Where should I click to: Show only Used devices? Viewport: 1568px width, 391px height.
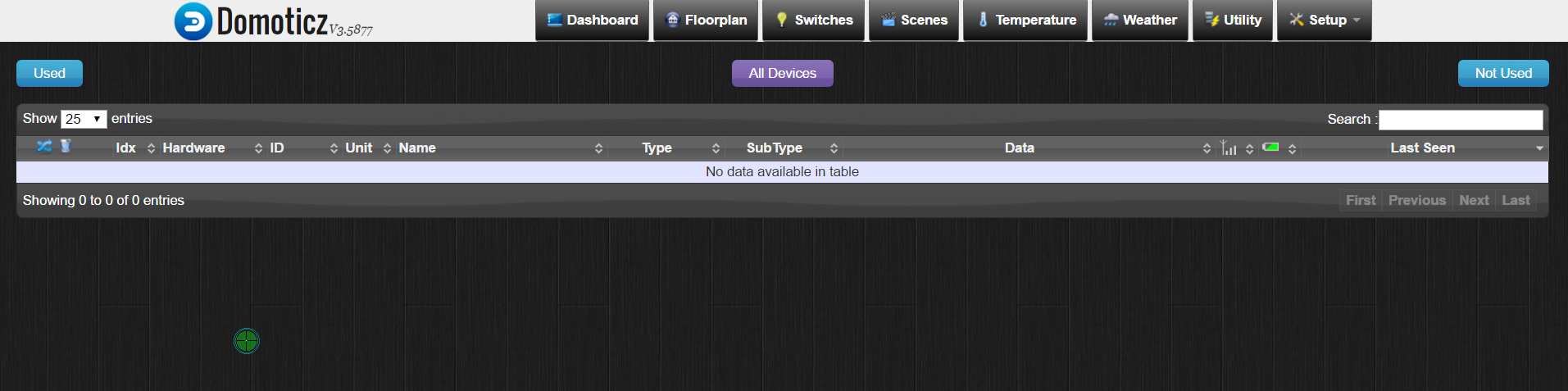(49, 73)
